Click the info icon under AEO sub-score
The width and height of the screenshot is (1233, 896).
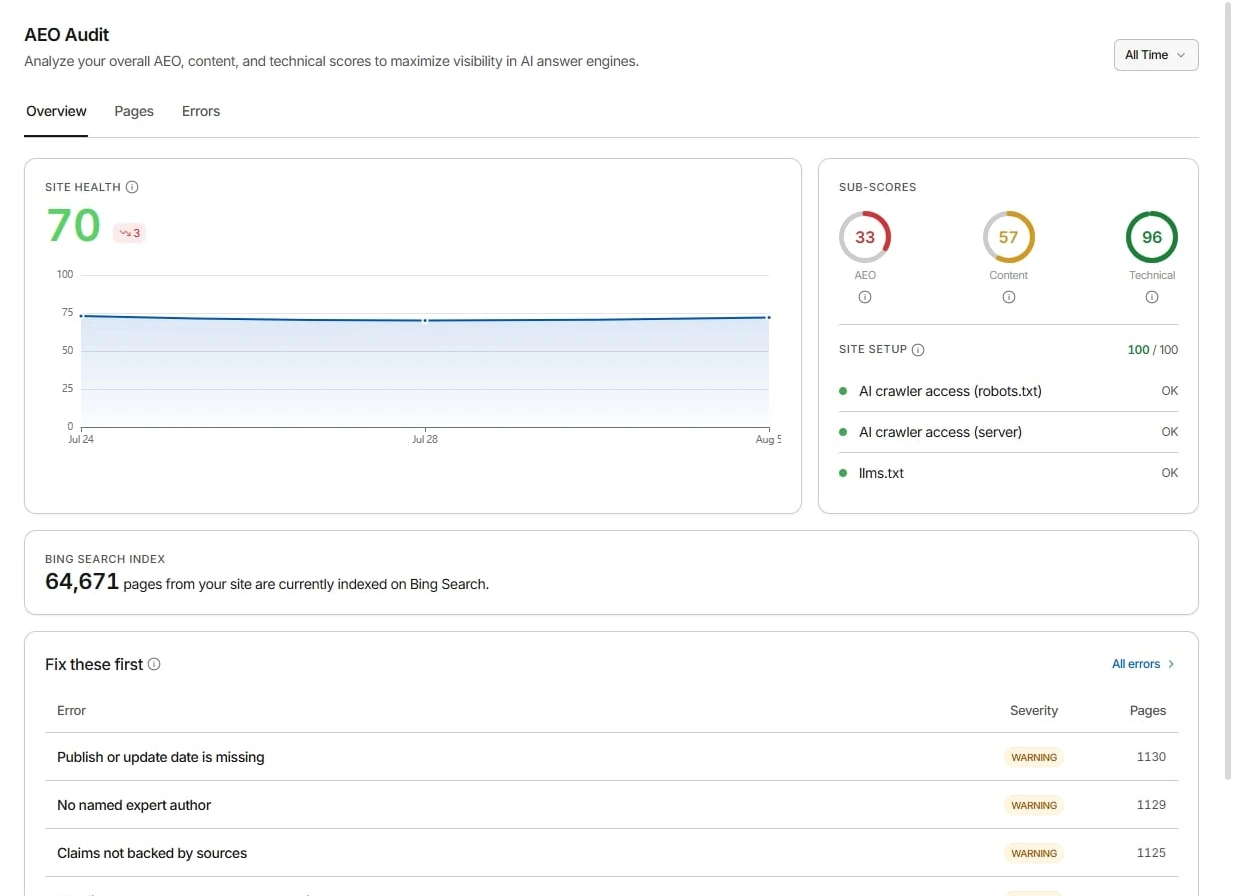pyautogui.click(x=865, y=297)
